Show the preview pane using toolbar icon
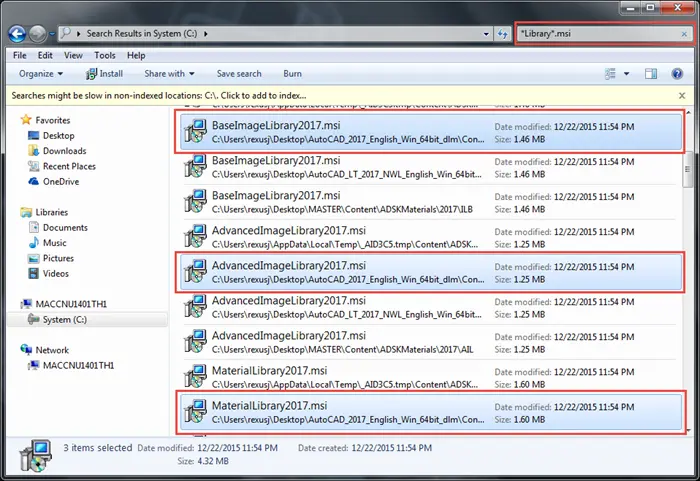The width and height of the screenshot is (700, 481). click(651, 74)
